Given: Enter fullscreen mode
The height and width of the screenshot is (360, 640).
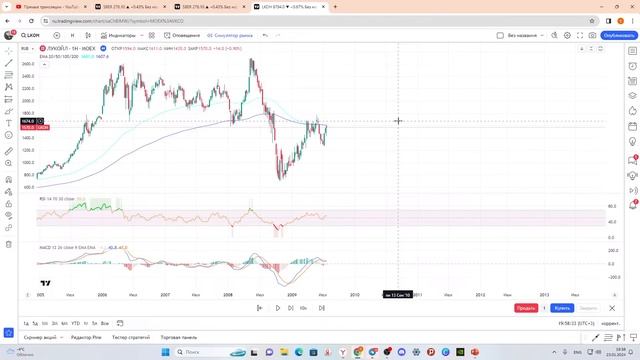Looking at the screenshot, I should (x=580, y=36).
